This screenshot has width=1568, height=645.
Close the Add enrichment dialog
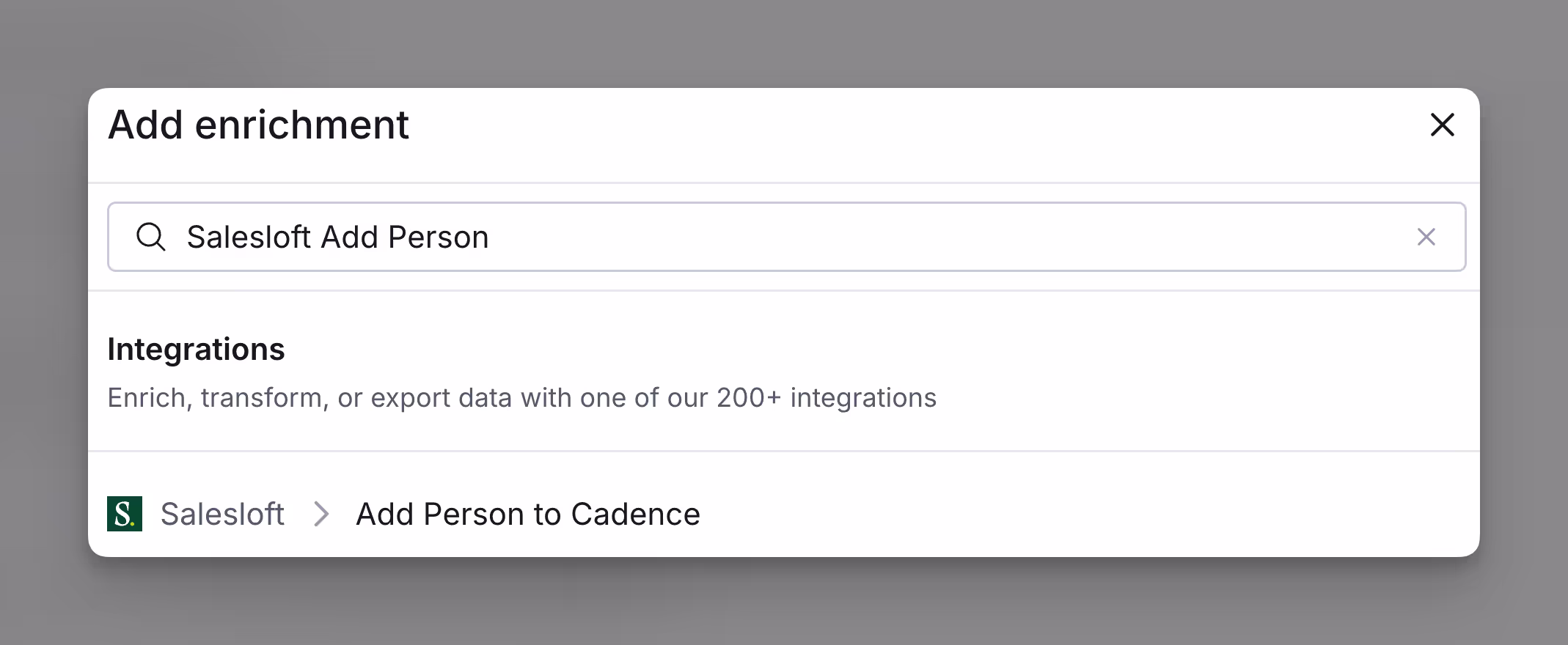click(x=1442, y=125)
